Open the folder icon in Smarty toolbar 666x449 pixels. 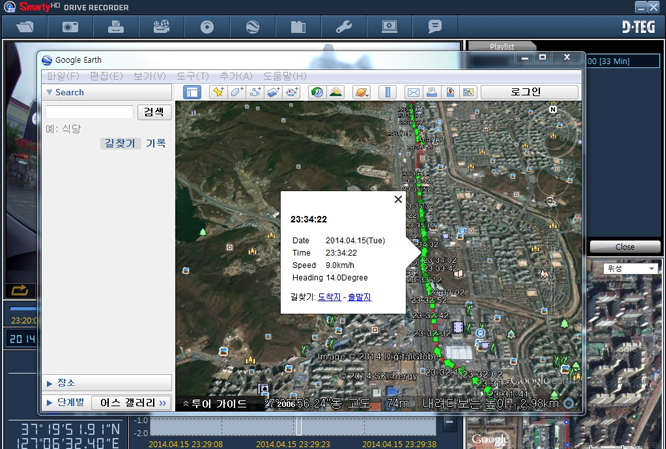pos(25,27)
